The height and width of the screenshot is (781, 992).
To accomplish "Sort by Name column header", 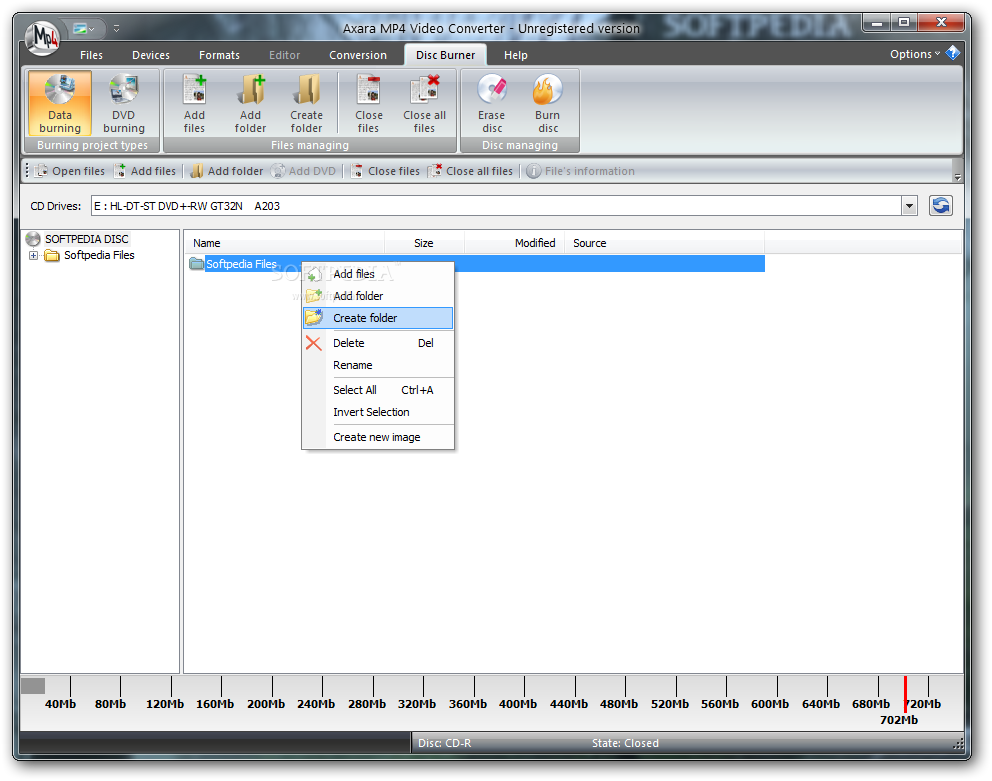I will pyautogui.click(x=284, y=243).
